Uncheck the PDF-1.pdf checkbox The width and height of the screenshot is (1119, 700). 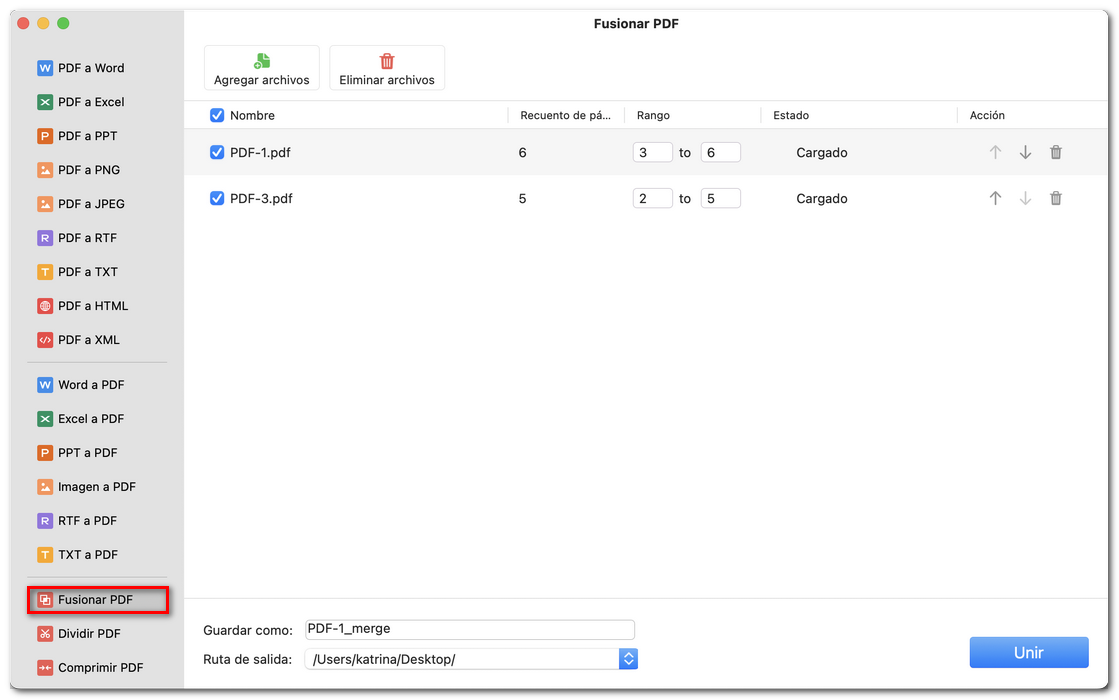click(217, 152)
